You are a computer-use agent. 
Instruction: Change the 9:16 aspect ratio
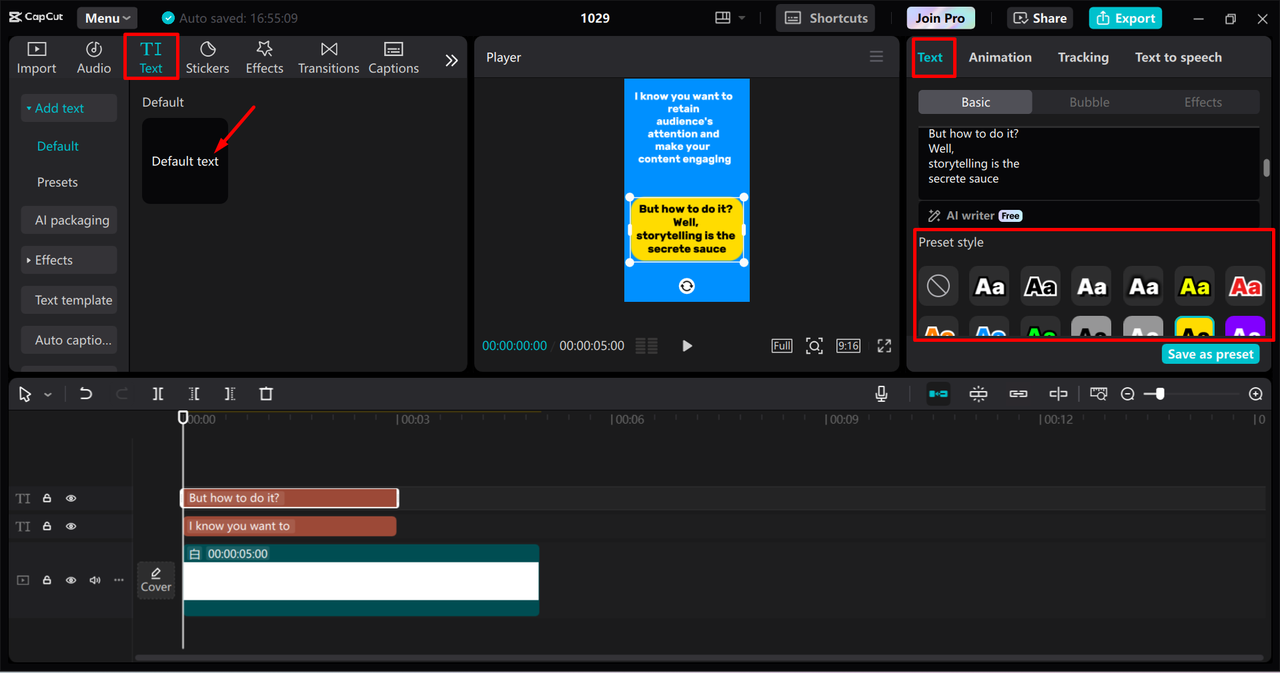pyautogui.click(x=848, y=346)
